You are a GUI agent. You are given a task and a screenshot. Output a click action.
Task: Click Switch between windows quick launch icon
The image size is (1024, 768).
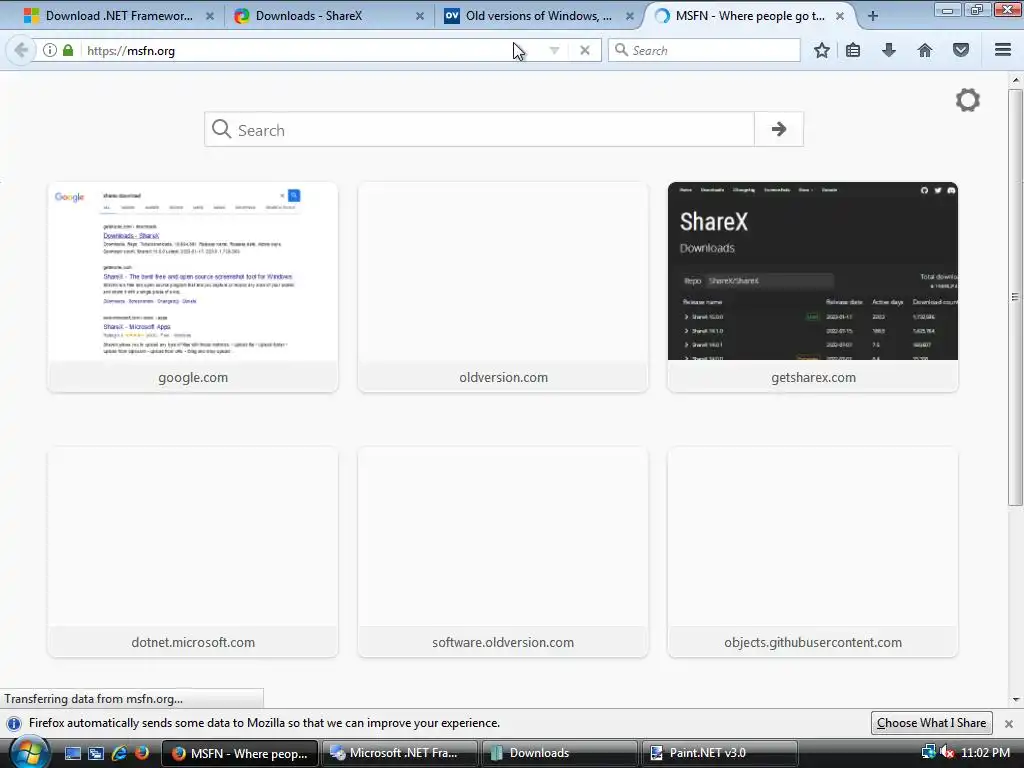(x=96, y=753)
